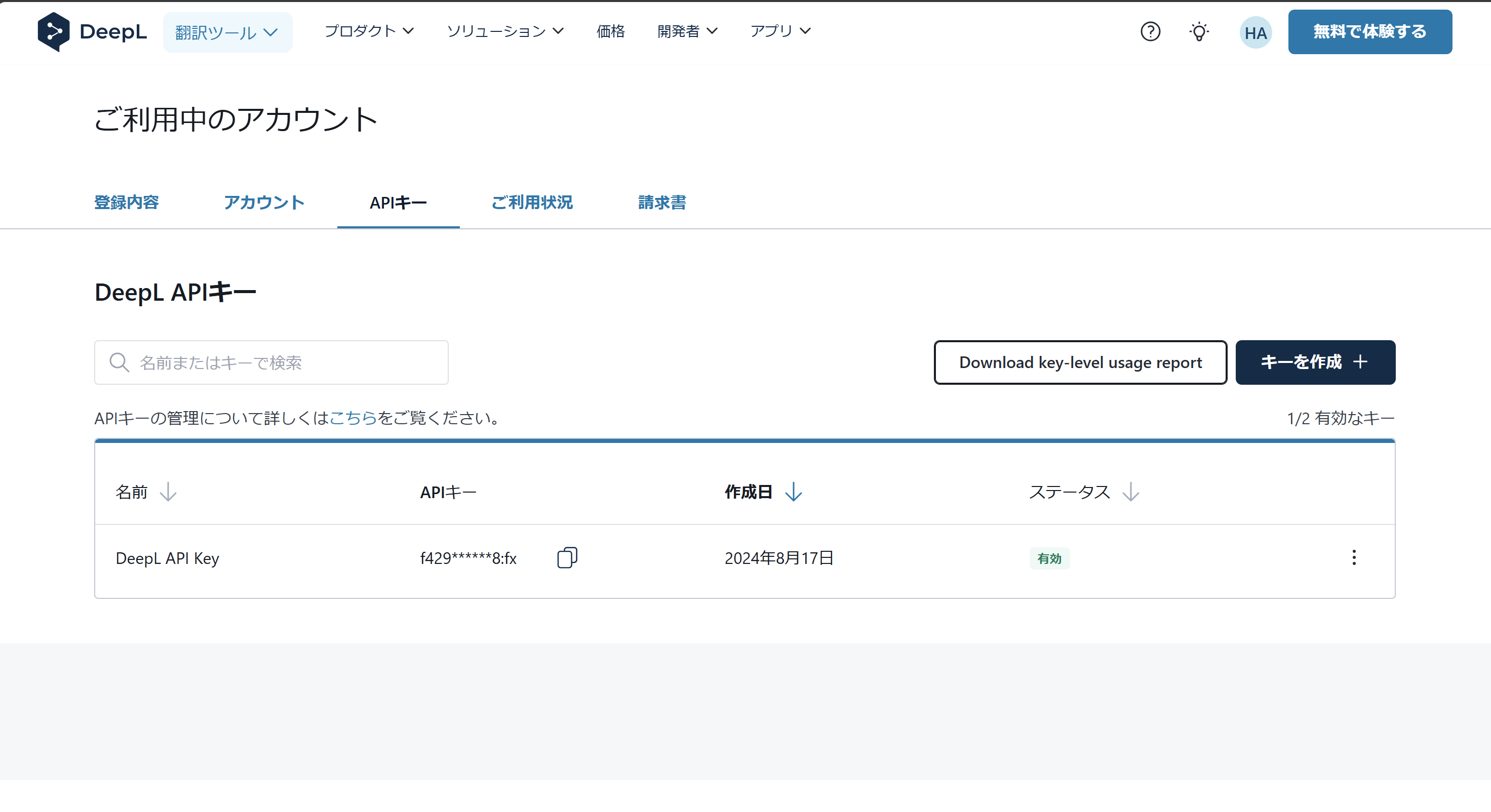
Task: Click the DeepL API Key name cell
Action: pos(167,558)
